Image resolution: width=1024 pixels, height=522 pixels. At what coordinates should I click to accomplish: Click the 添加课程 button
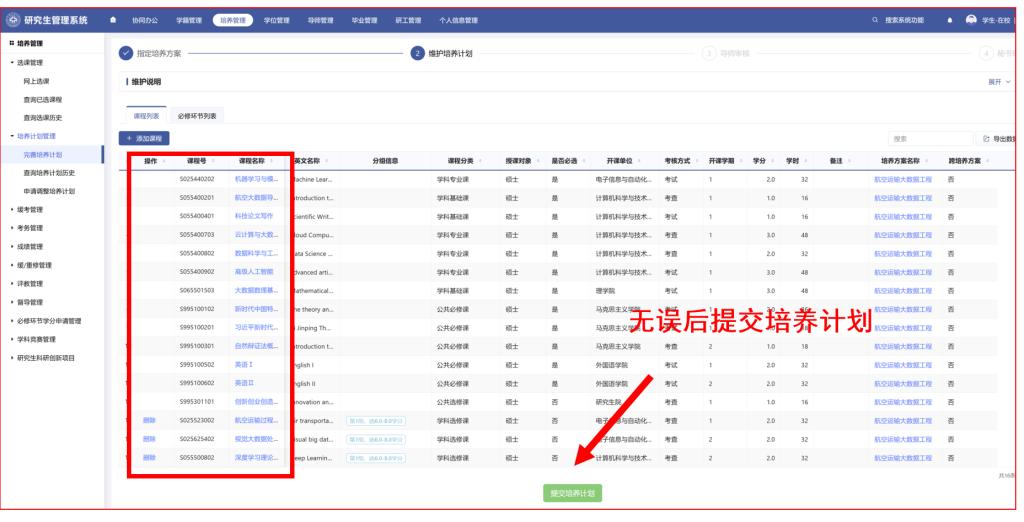pos(146,137)
